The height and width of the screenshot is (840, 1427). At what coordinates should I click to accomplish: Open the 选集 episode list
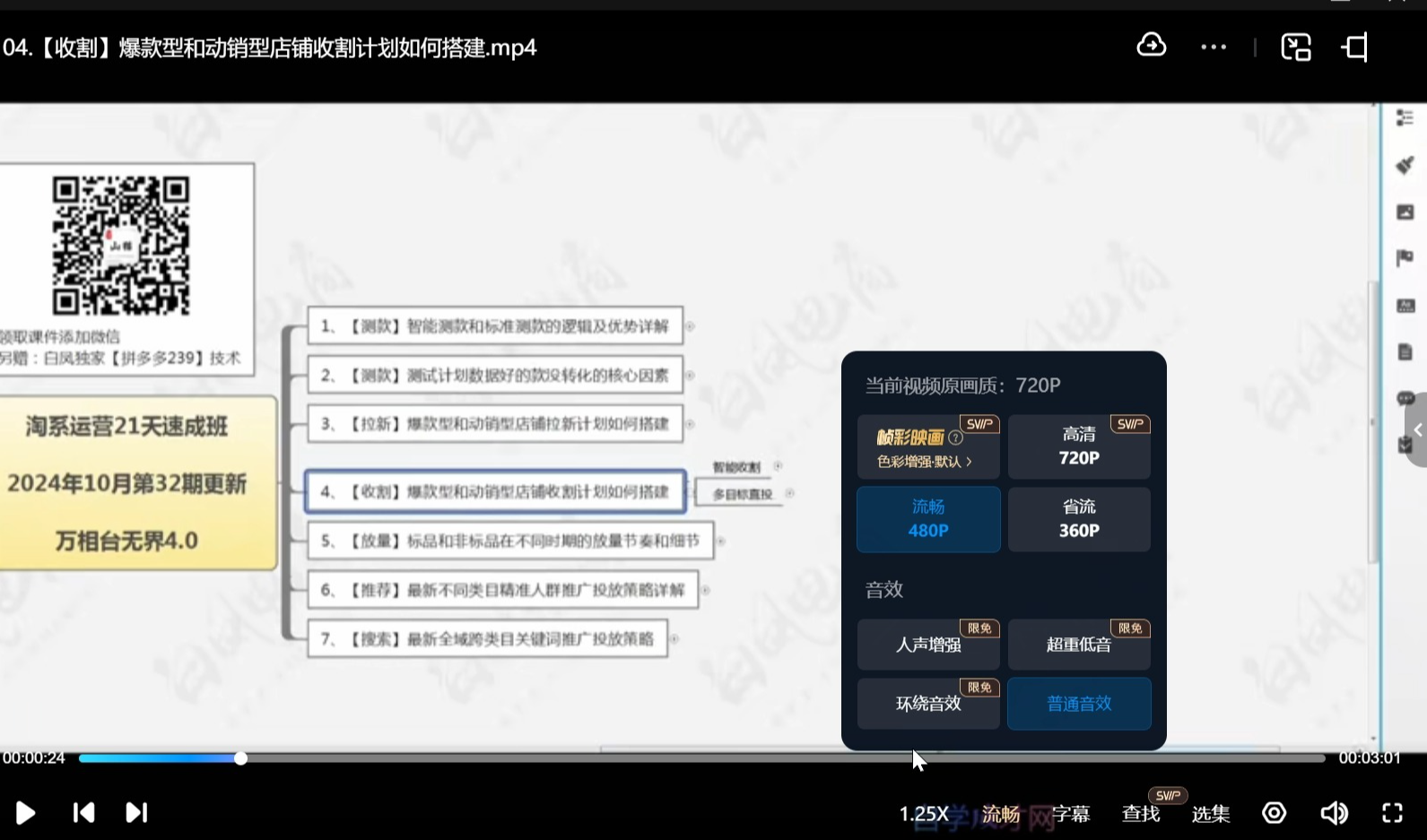click(1211, 814)
